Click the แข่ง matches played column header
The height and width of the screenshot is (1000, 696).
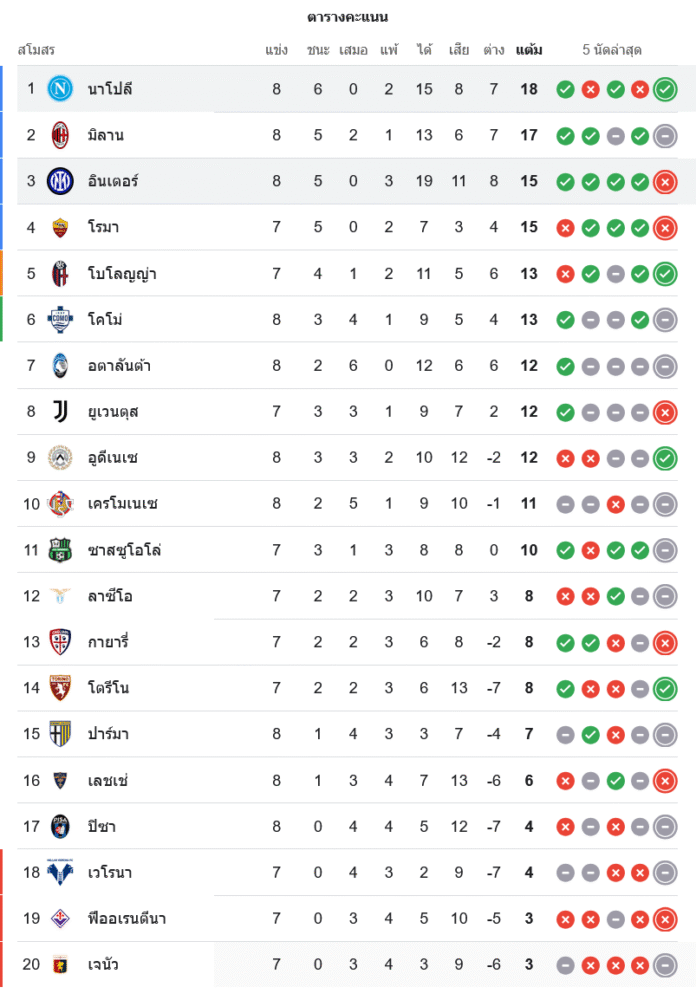click(x=277, y=50)
